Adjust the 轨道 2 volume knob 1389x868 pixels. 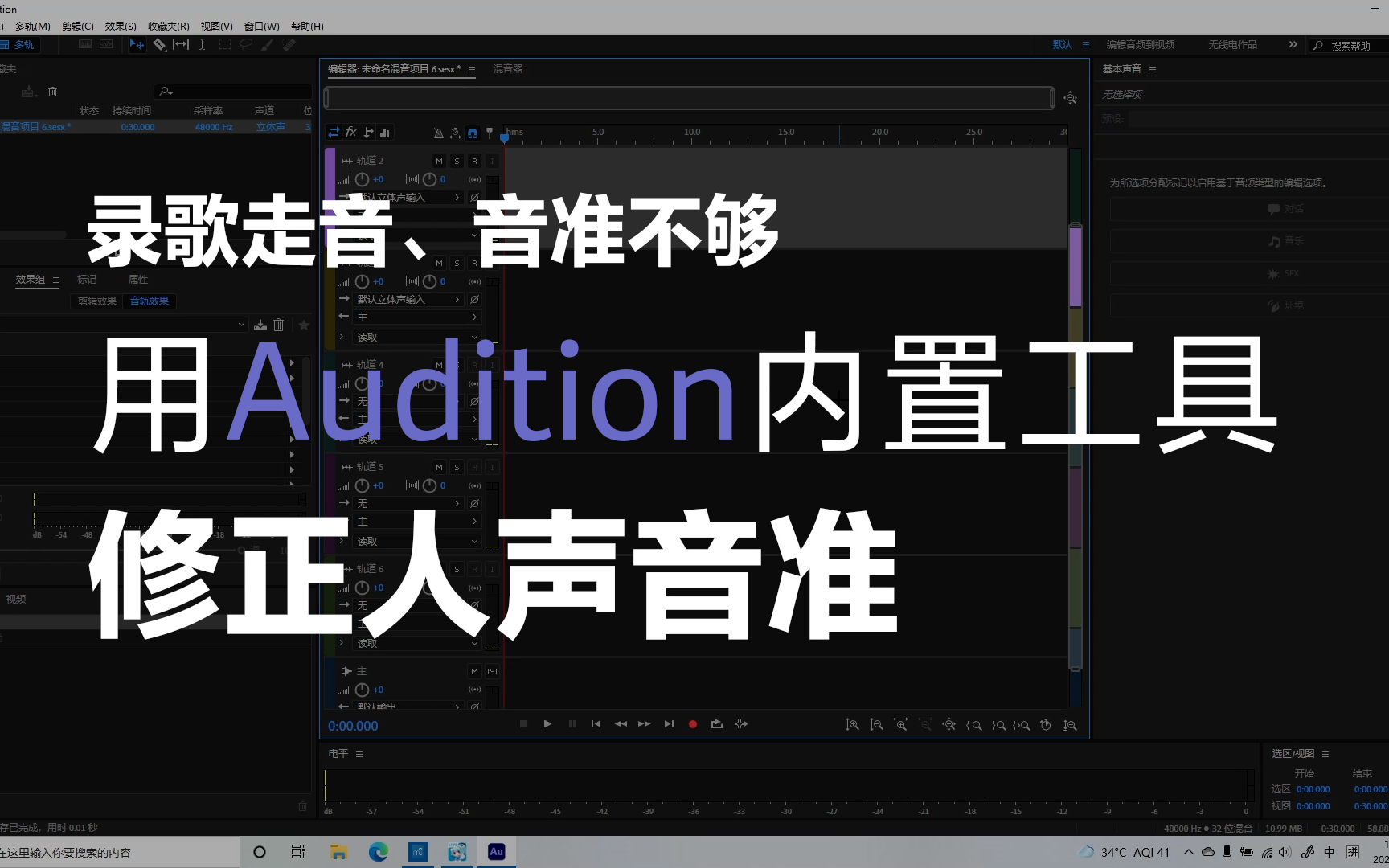363,180
